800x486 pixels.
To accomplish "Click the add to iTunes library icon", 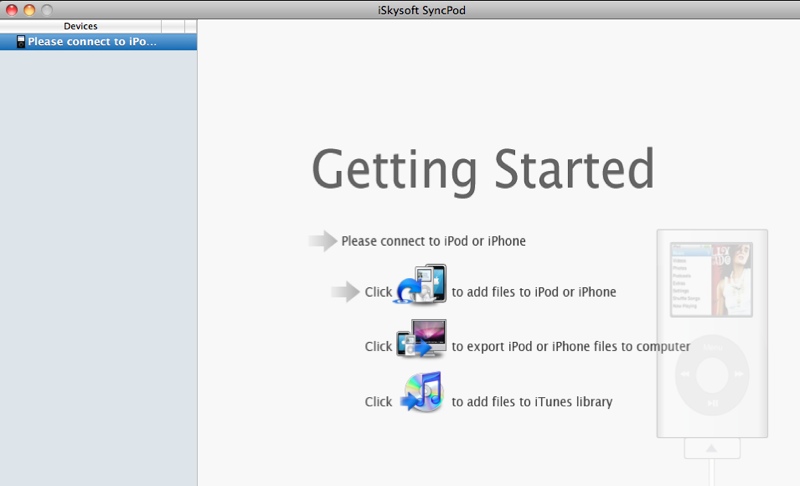I will click(x=422, y=392).
